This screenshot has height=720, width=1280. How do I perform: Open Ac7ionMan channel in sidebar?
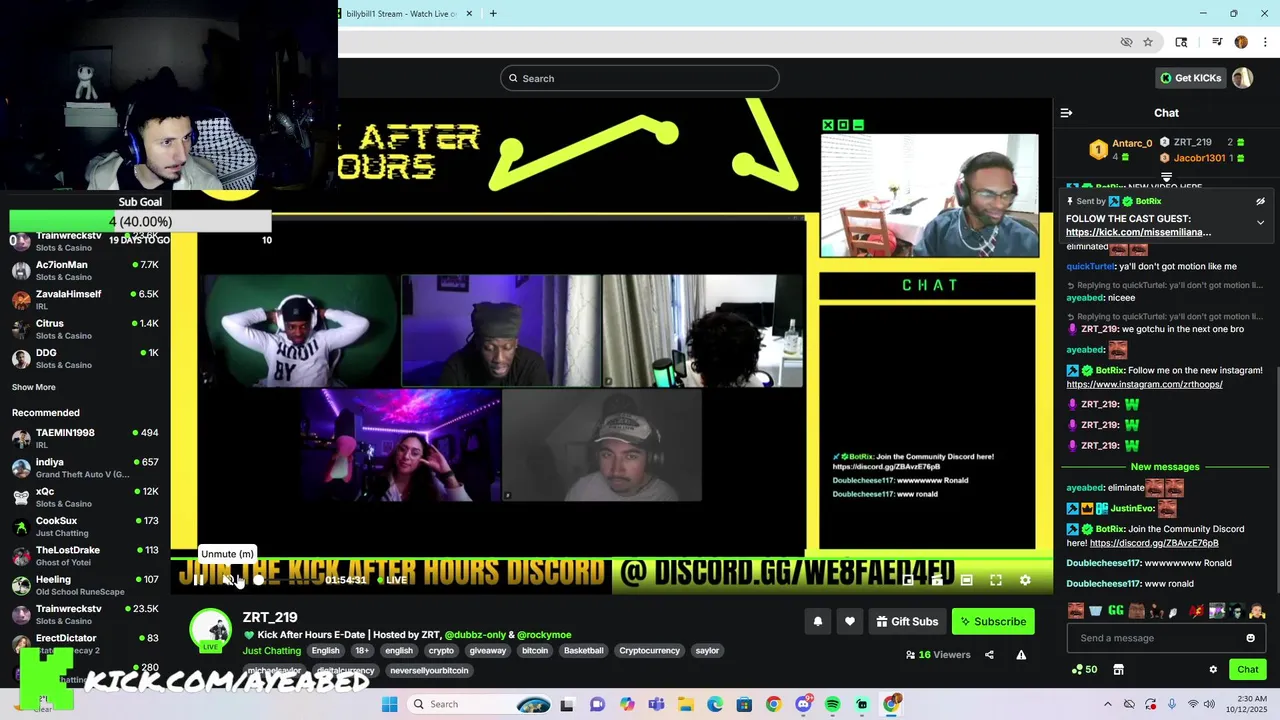85,270
